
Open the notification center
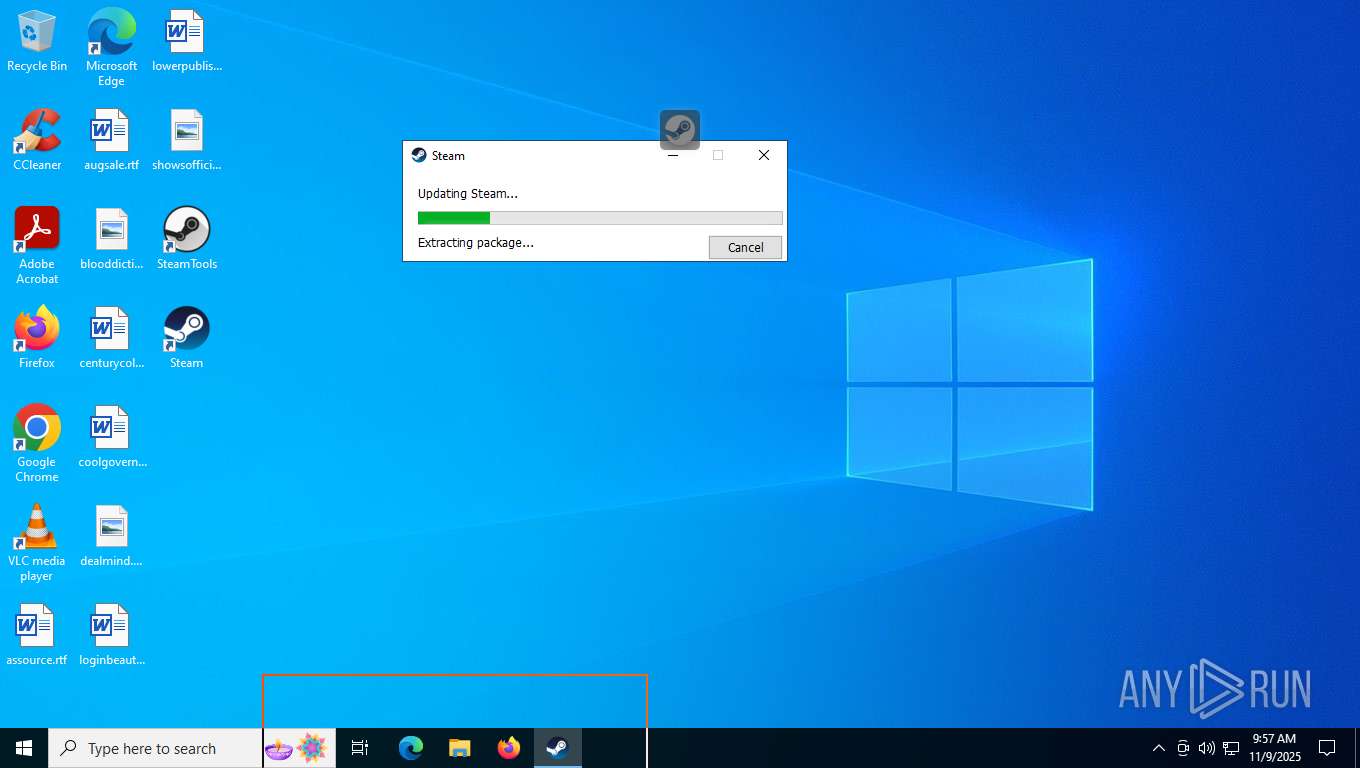(1327, 748)
